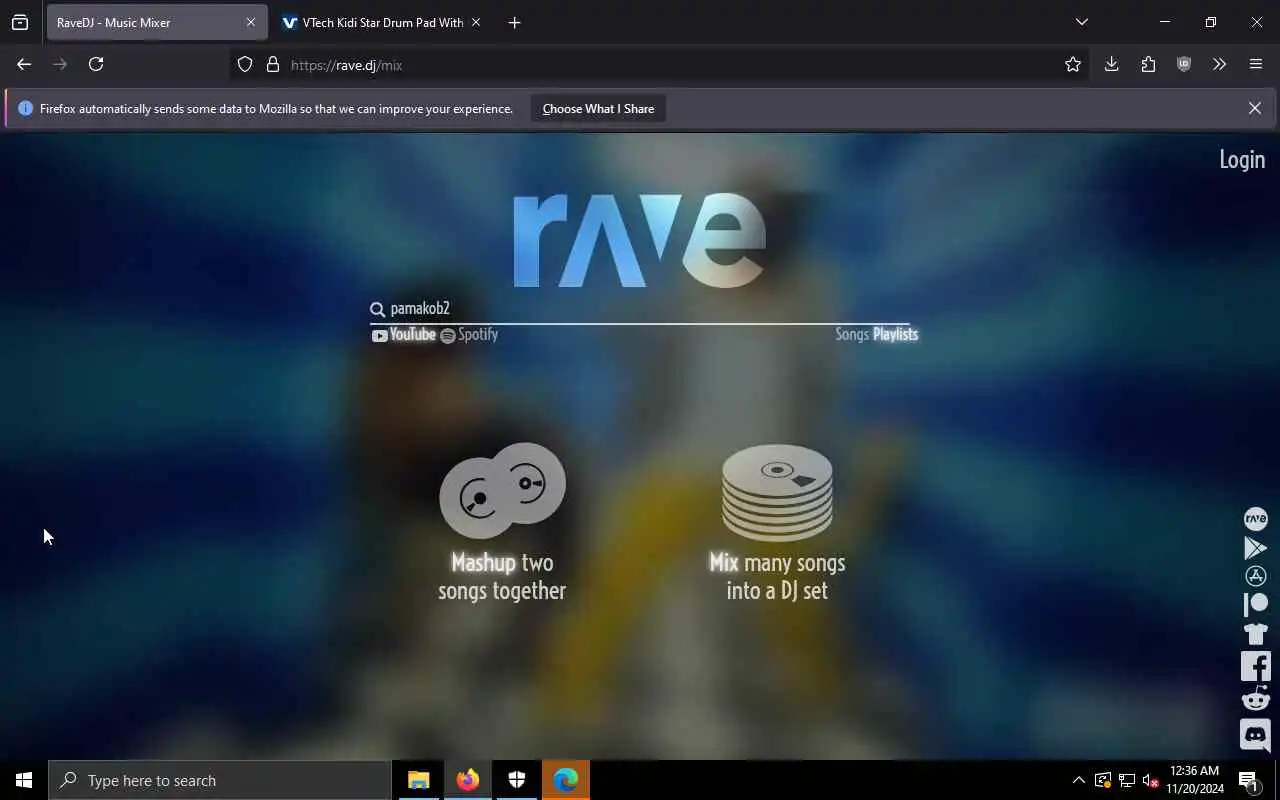Open the Apple App Store icon
This screenshot has height=800, width=1280.
1255,576
